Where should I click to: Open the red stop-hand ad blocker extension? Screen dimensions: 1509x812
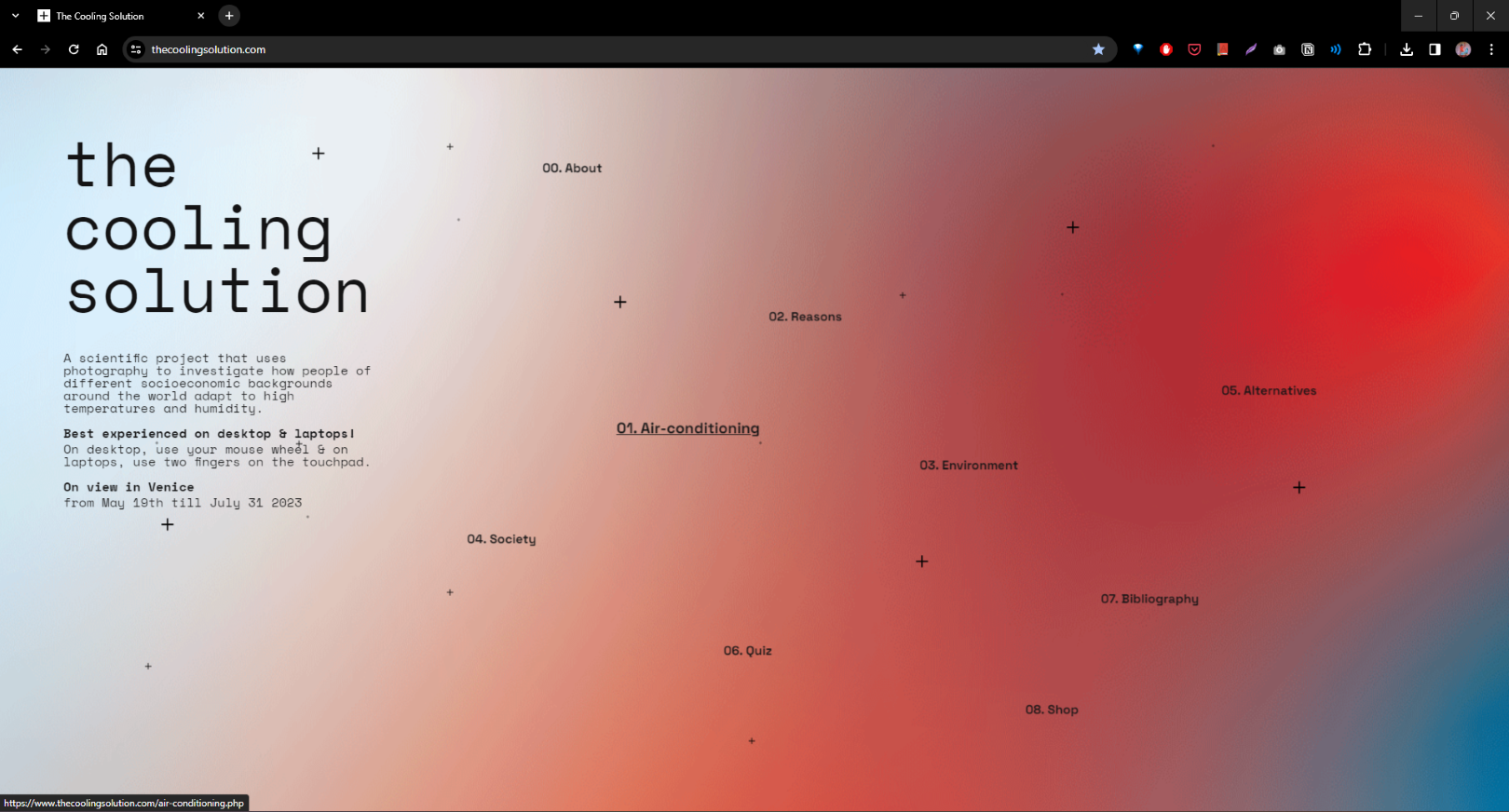[1165, 49]
